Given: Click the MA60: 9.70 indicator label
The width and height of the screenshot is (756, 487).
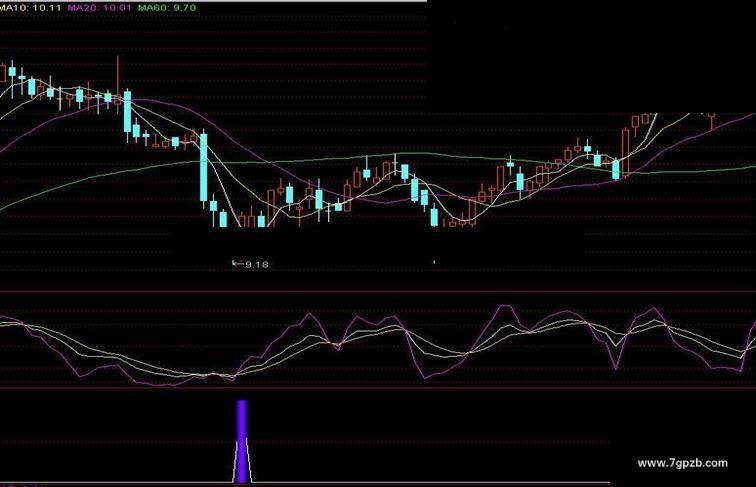Looking at the screenshot, I should (167, 8).
